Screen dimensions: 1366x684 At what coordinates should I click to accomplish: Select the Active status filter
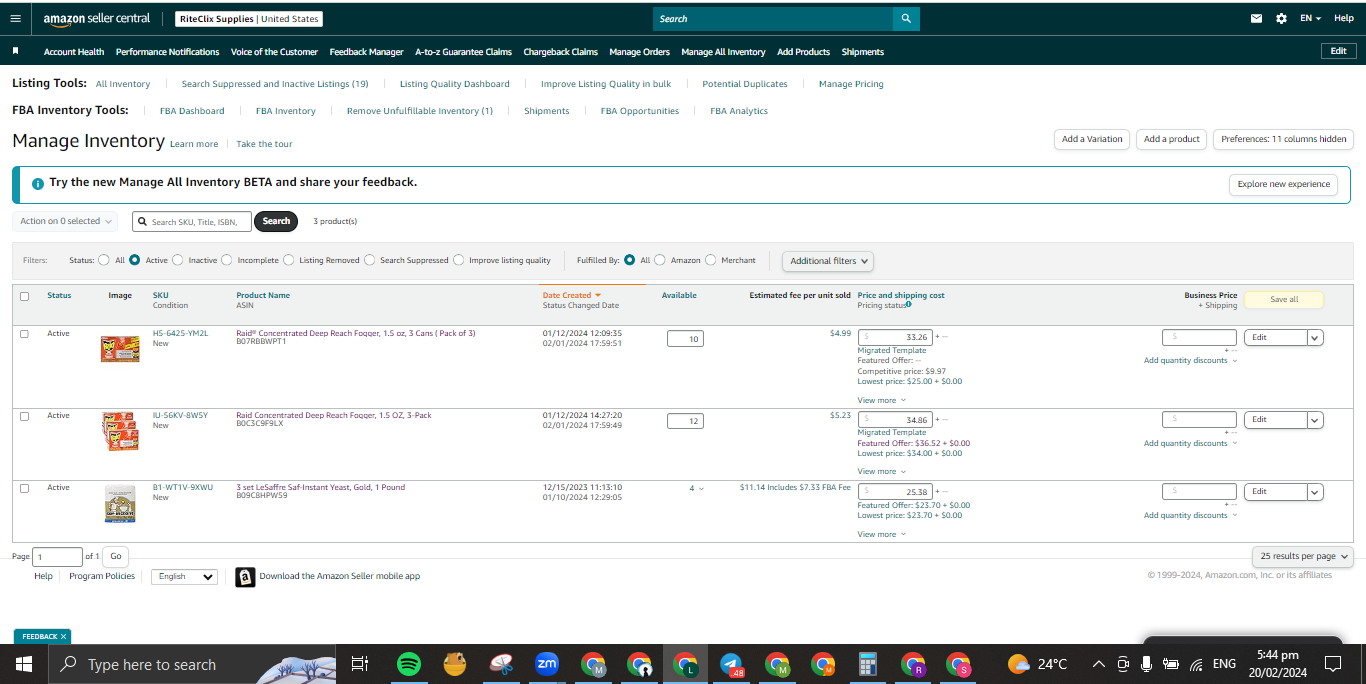coord(135,260)
